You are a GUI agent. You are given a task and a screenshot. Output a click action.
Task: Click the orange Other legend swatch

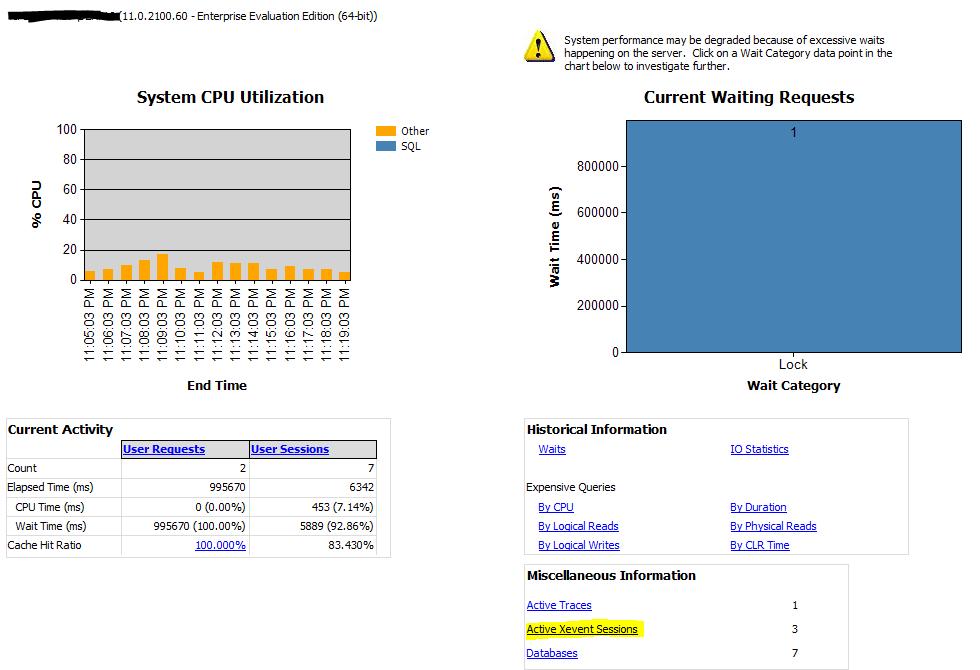point(386,131)
